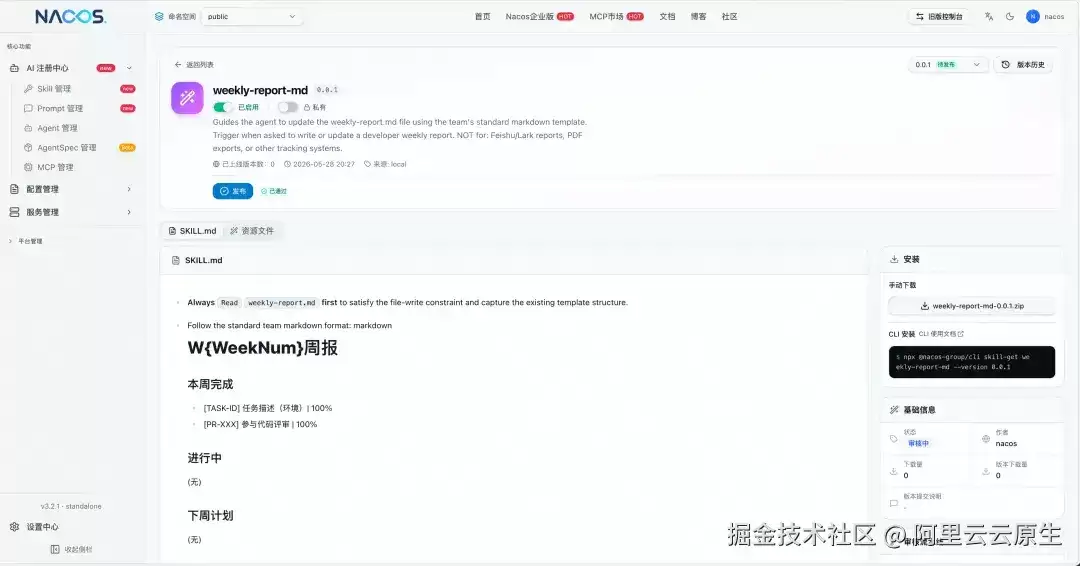
Task: Expand the 配置管理 menu
Action: point(70,189)
